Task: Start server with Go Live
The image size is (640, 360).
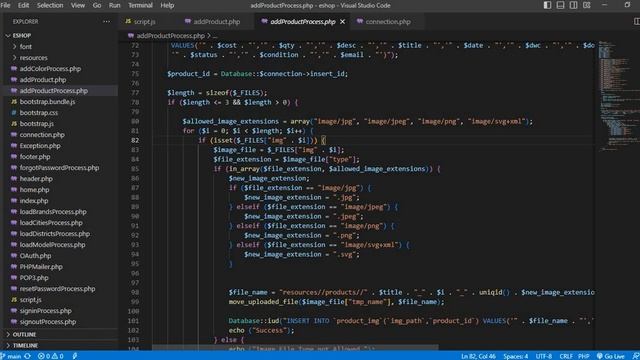Action: click(x=611, y=356)
